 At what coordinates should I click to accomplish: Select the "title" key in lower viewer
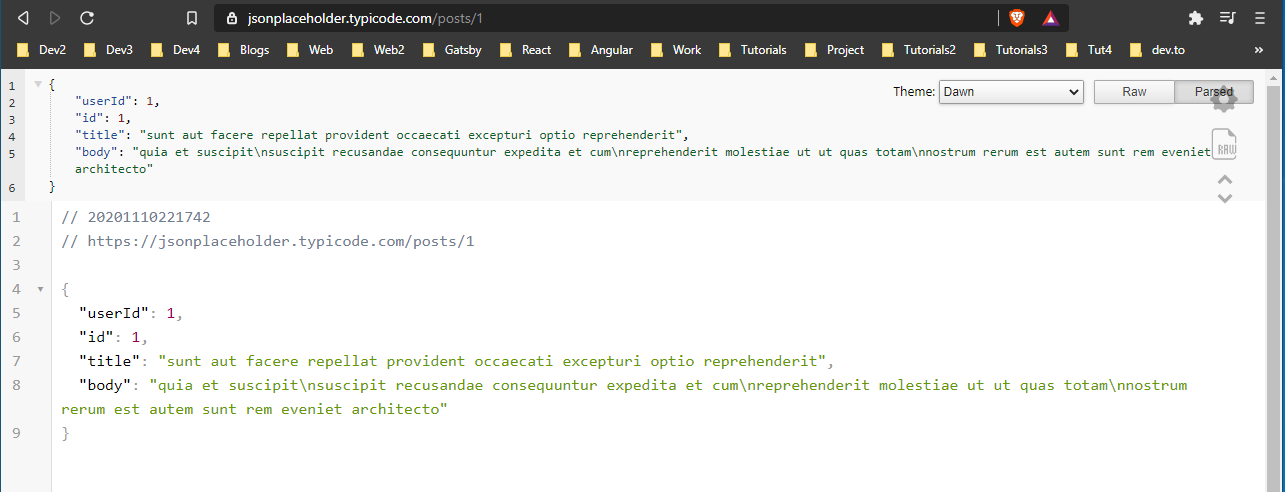pyautogui.click(x=109, y=361)
